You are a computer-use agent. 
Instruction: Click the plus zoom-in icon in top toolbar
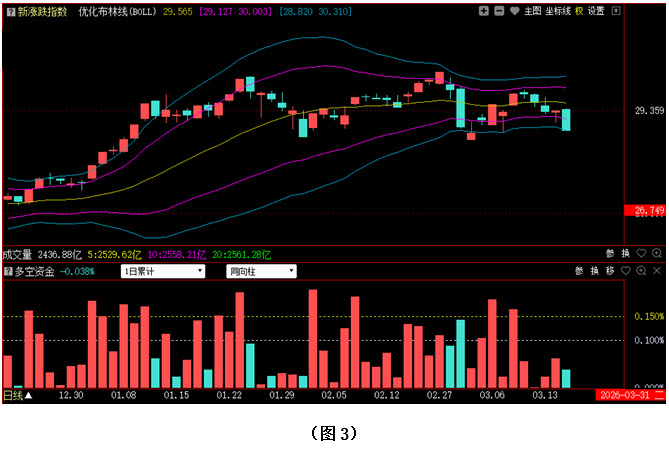point(484,11)
